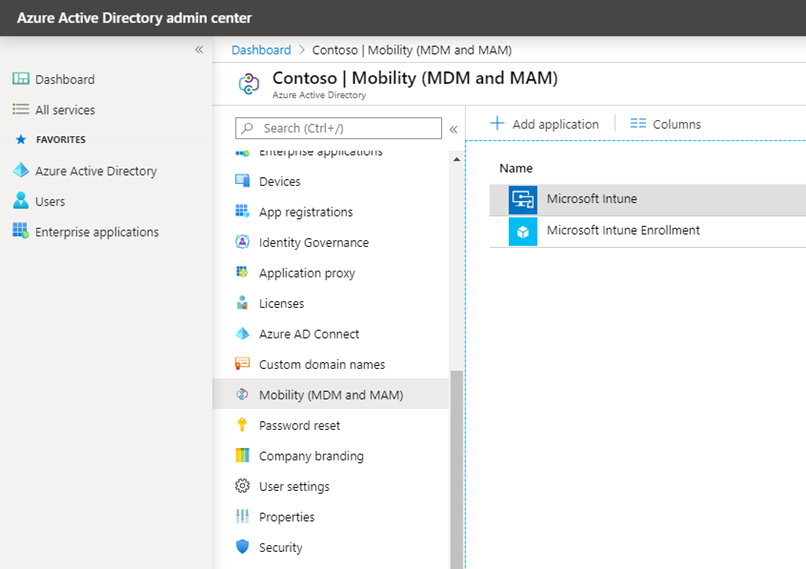Viewport: 806px width, 569px height.
Task: Click the Columns layout icon
Action: tap(638, 123)
